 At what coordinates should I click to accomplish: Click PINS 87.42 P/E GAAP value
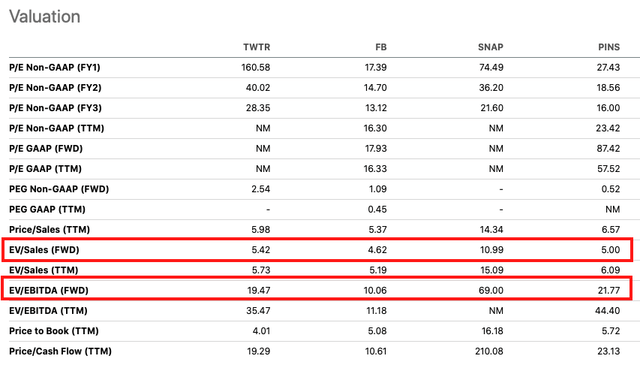[608, 149]
